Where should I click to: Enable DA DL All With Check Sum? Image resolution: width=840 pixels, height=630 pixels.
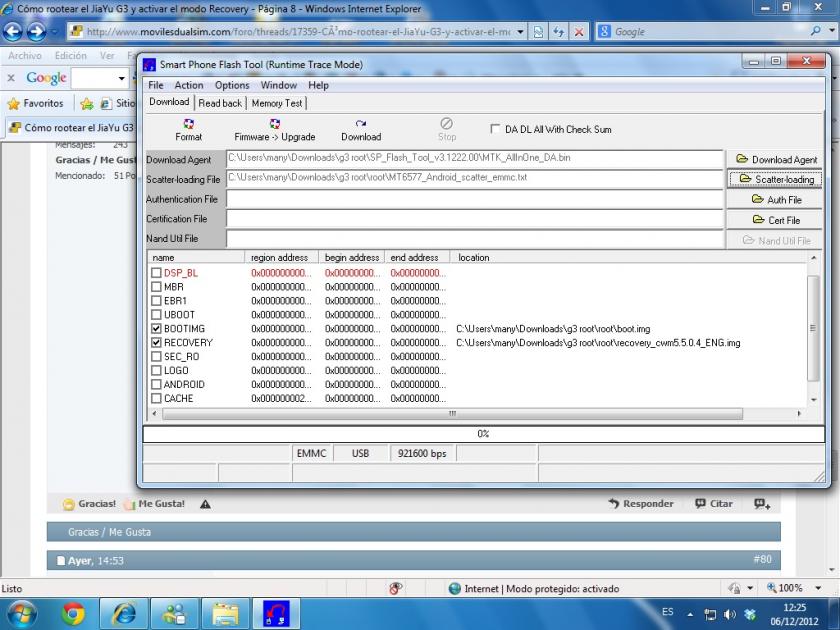[495, 129]
